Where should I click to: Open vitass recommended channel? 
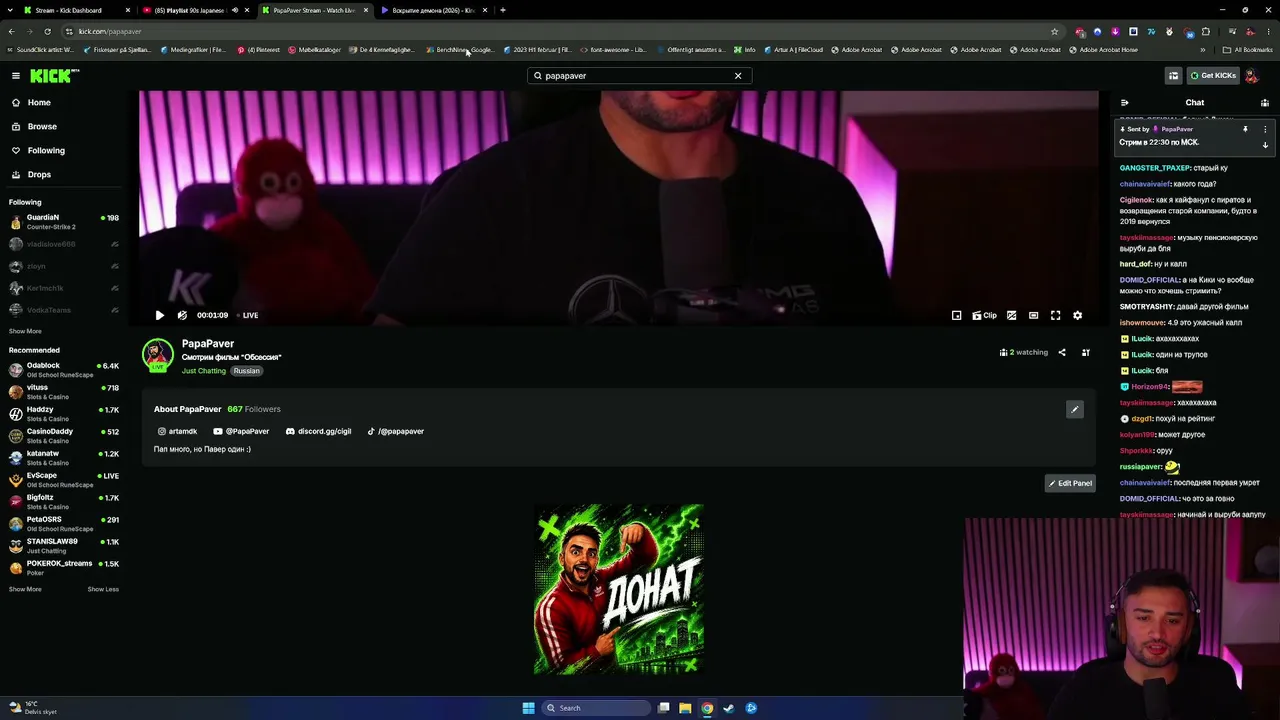[x=63, y=391]
